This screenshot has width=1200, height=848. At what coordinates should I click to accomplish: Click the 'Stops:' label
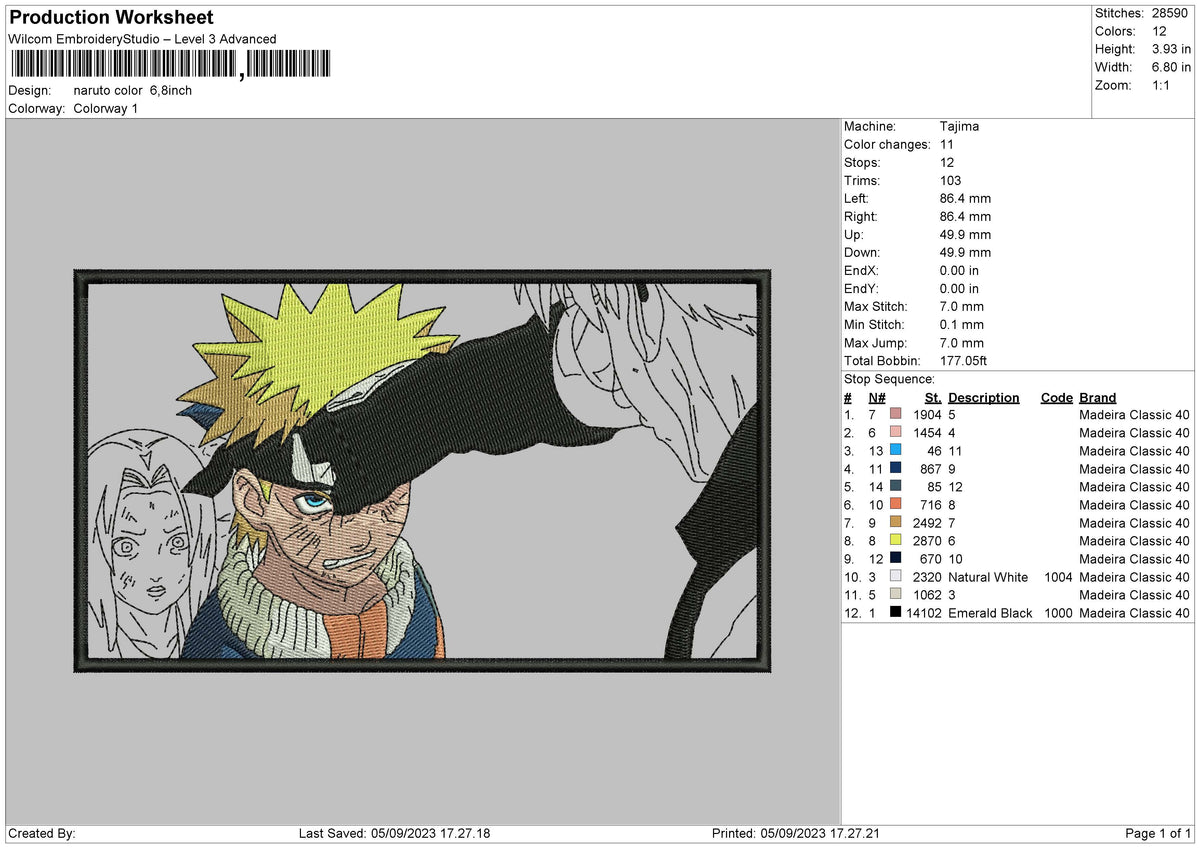pos(862,163)
